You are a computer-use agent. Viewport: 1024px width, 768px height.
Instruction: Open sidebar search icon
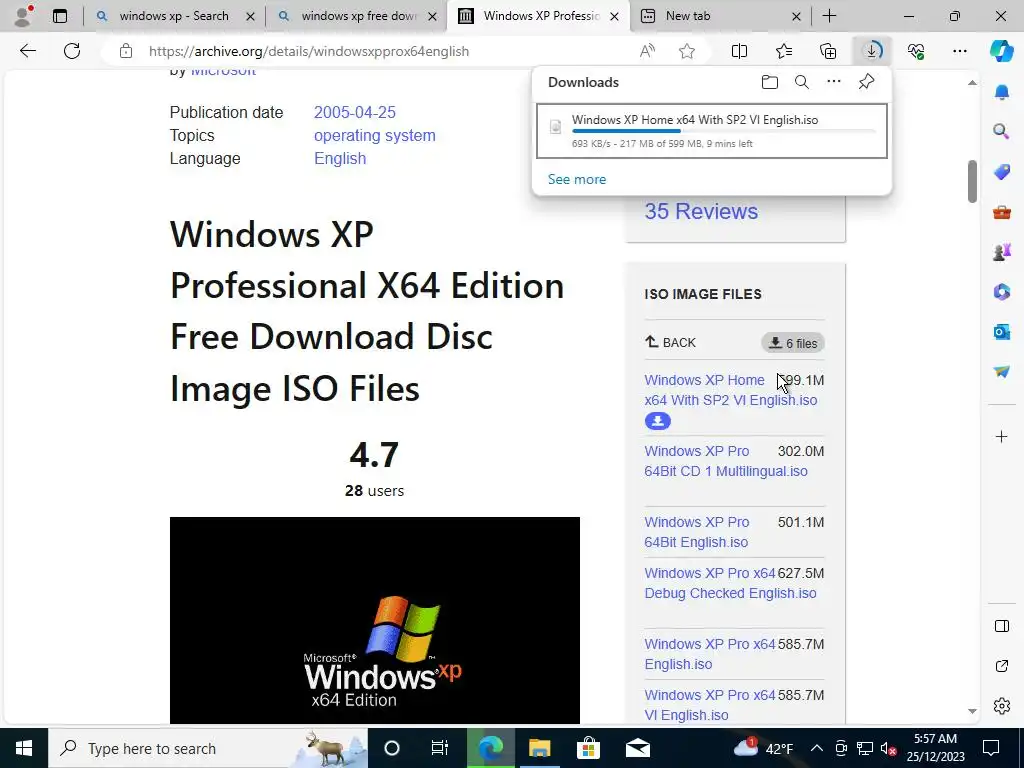[1002, 132]
